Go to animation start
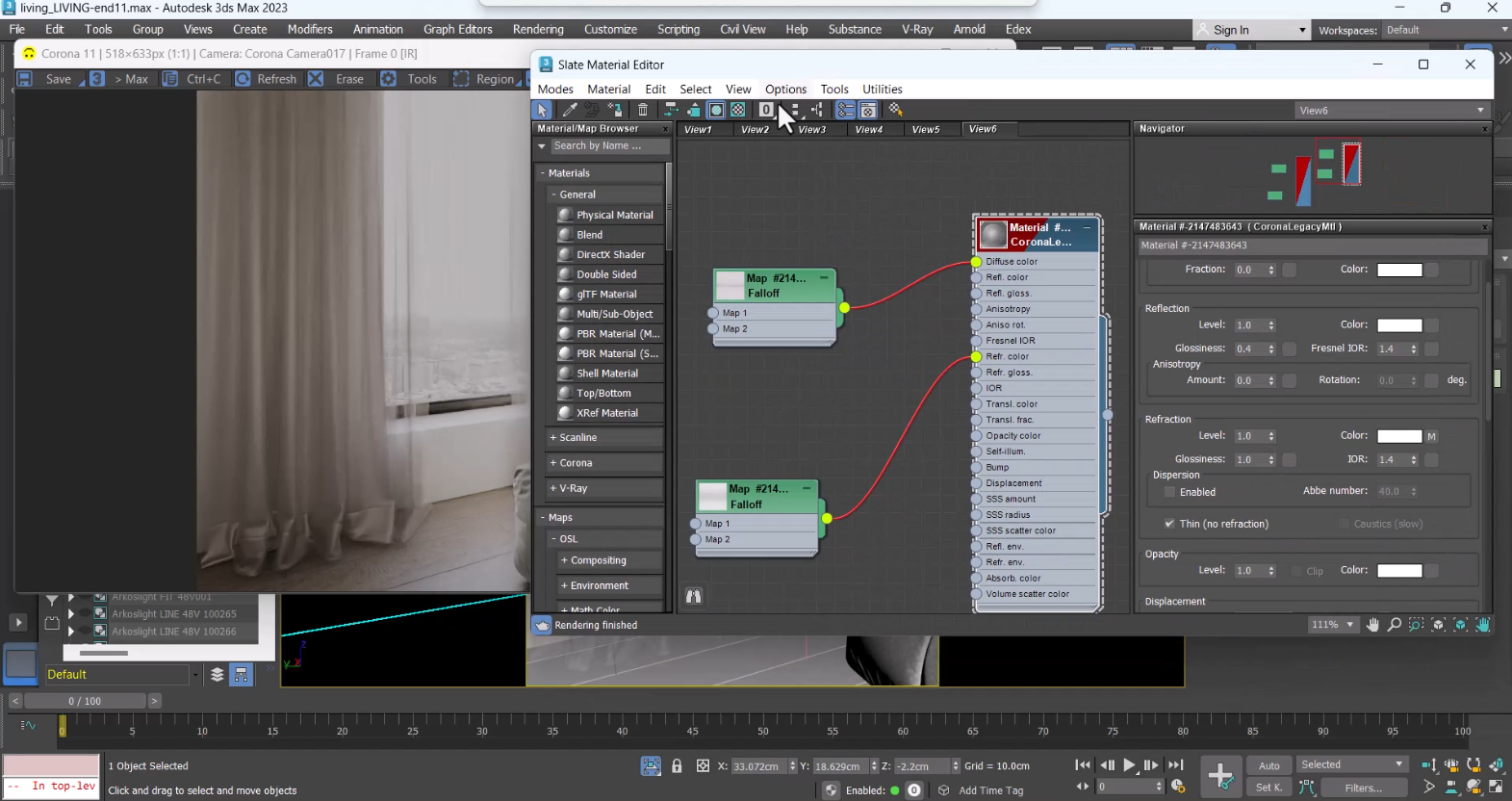Image resolution: width=1512 pixels, height=801 pixels. [1083, 765]
